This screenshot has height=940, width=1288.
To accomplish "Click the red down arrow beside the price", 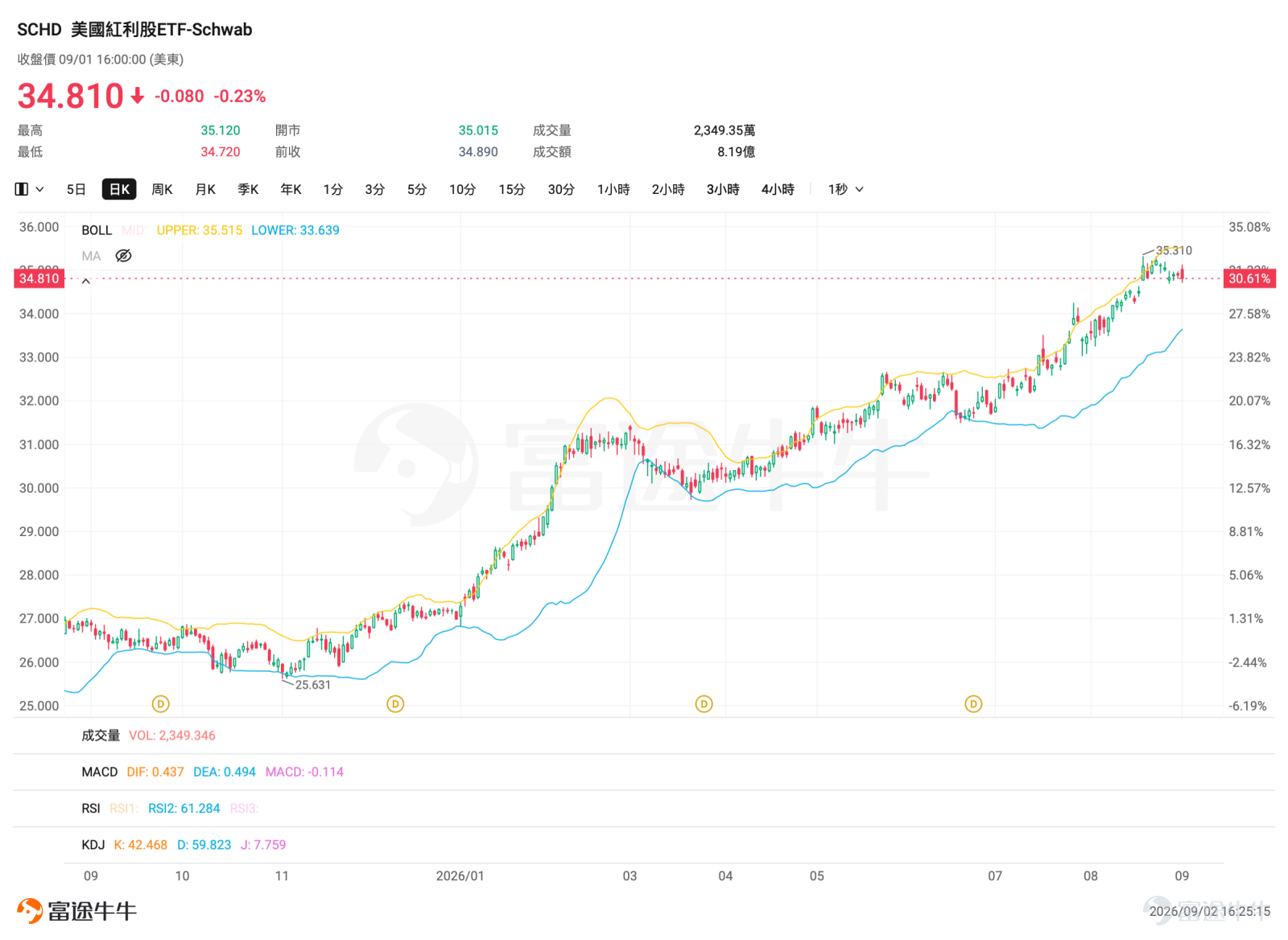I will (x=138, y=96).
